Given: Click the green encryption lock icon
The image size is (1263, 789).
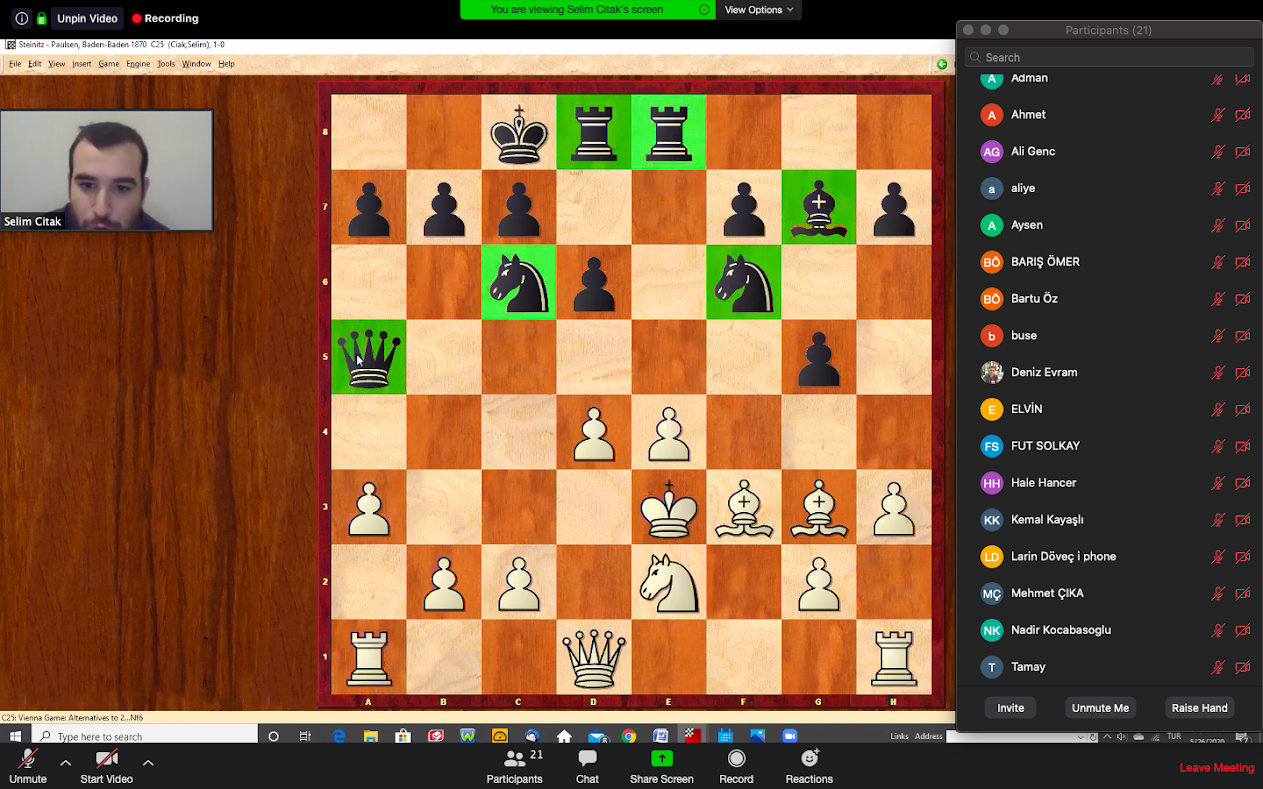Looking at the screenshot, I should click(x=41, y=18).
